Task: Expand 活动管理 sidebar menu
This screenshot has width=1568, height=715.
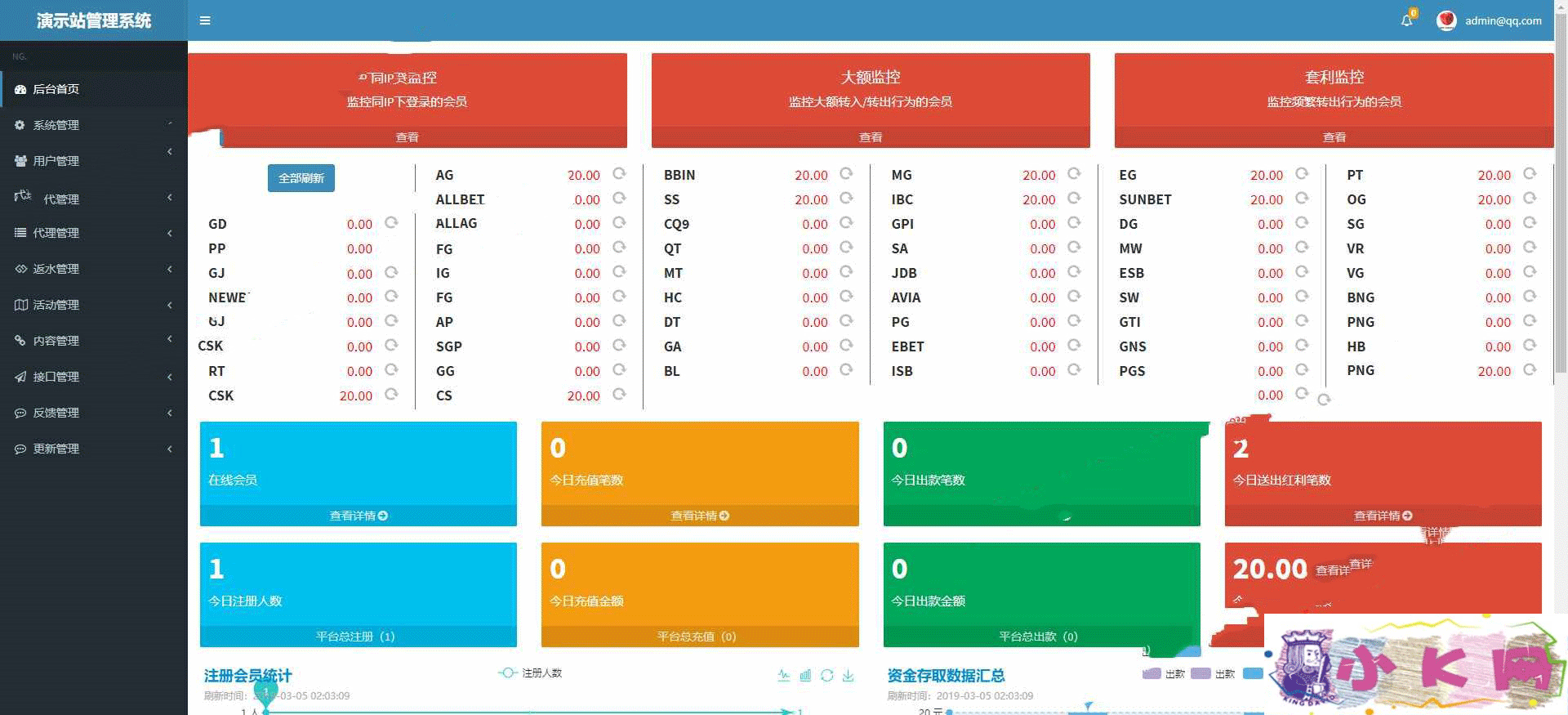Action: point(93,305)
